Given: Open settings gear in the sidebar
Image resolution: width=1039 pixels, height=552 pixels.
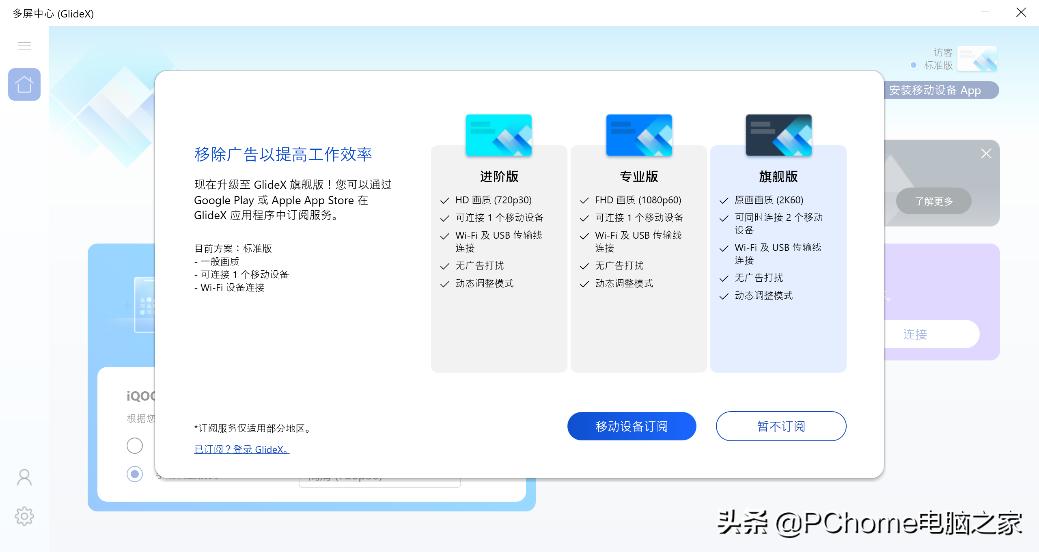Looking at the screenshot, I should click(25, 516).
